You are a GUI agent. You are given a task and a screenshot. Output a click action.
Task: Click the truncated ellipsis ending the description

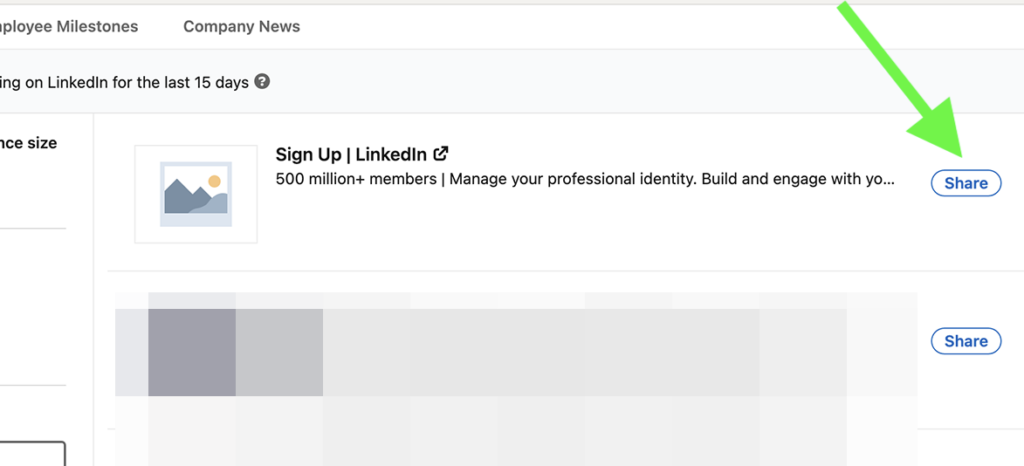[889, 179]
